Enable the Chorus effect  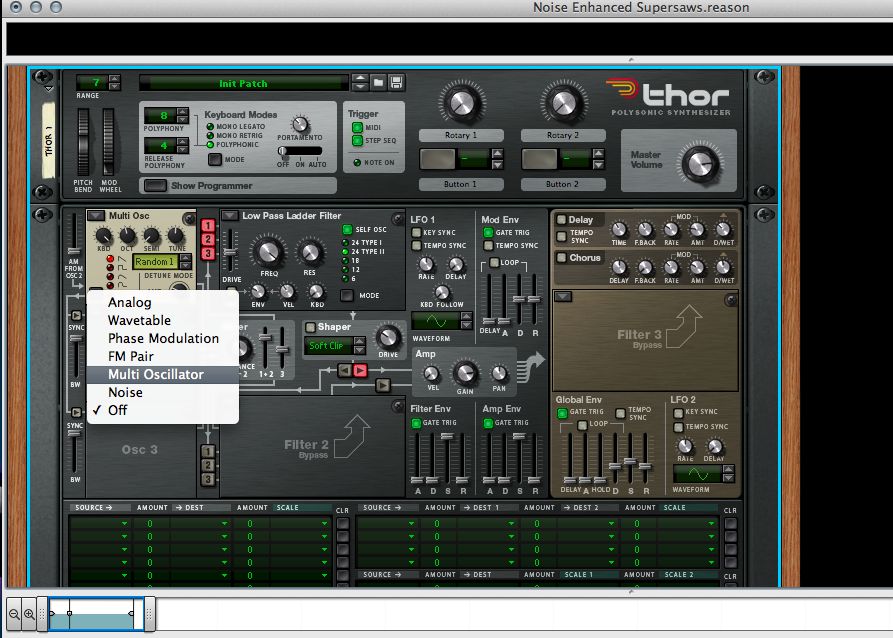pyautogui.click(x=562, y=257)
